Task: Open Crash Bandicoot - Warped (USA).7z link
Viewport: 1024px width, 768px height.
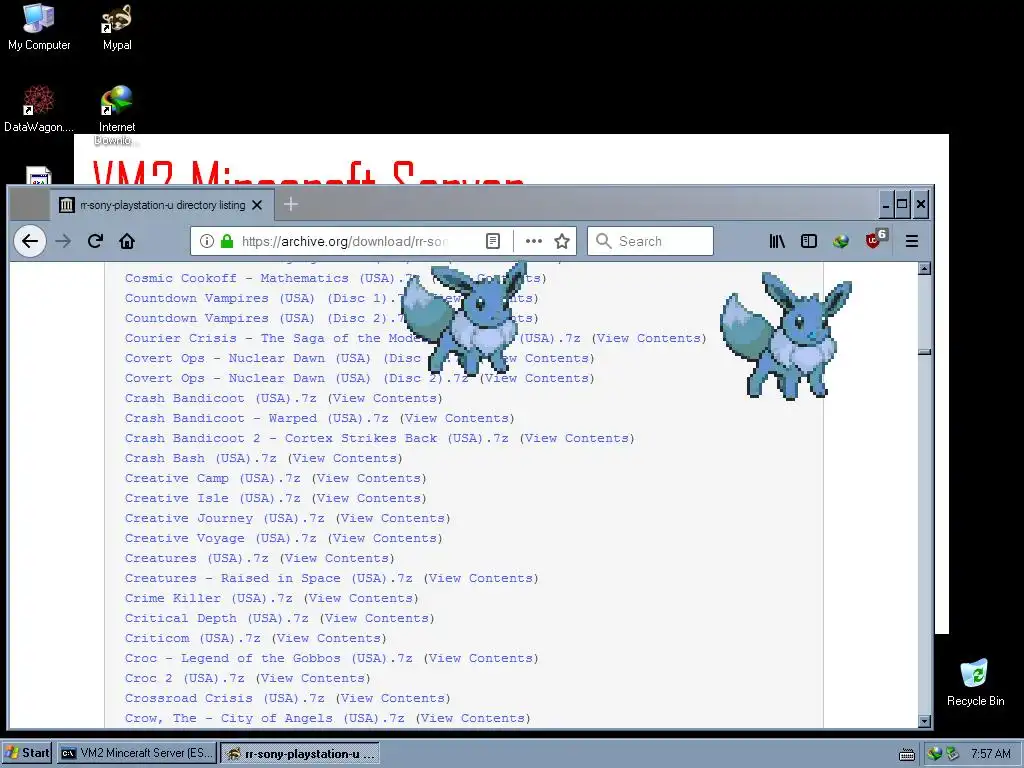Action: coord(257,418)
